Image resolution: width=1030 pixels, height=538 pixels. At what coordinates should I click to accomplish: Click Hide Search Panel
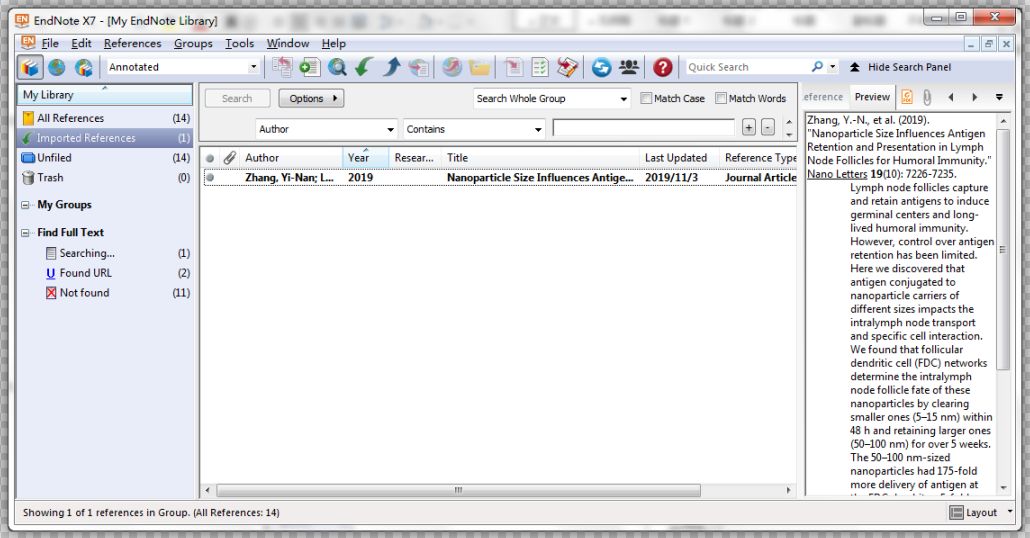(901, 67)
